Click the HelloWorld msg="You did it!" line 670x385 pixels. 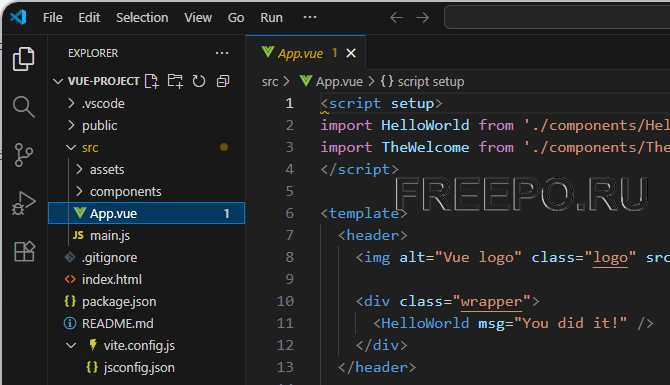pyautogui.click(x=513, y=323)
